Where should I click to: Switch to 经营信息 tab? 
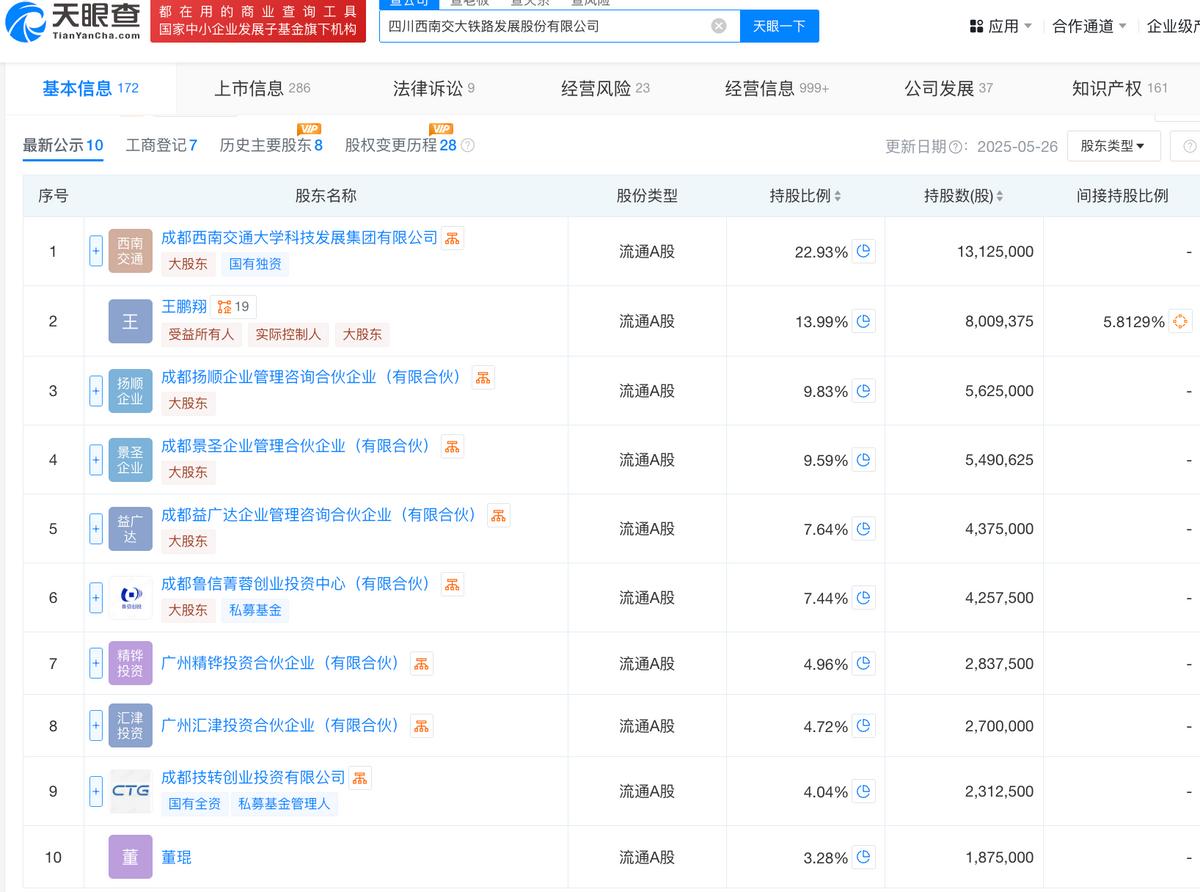click(x=777, y=88)
